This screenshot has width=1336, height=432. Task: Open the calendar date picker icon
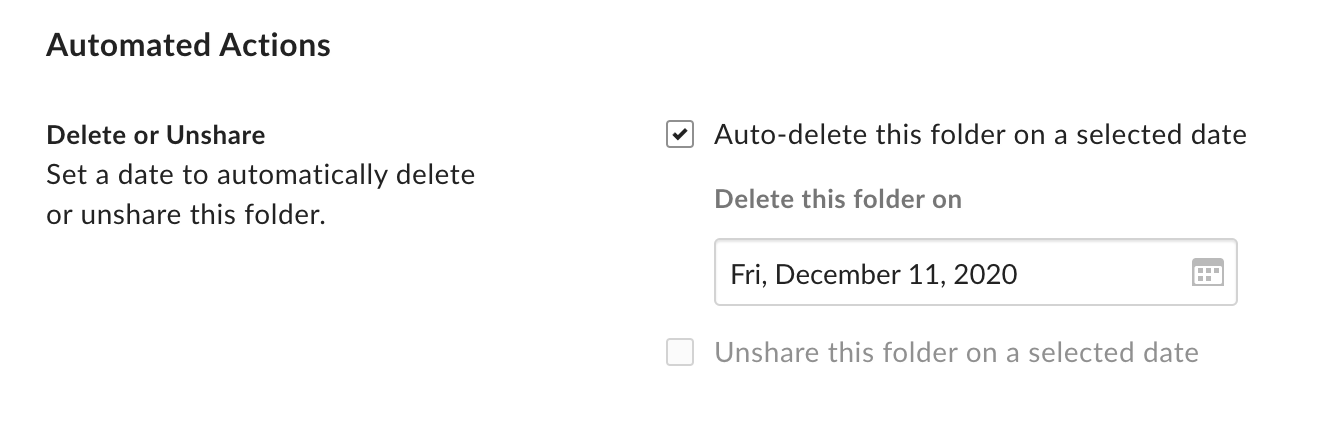[x=1208, y=273]
